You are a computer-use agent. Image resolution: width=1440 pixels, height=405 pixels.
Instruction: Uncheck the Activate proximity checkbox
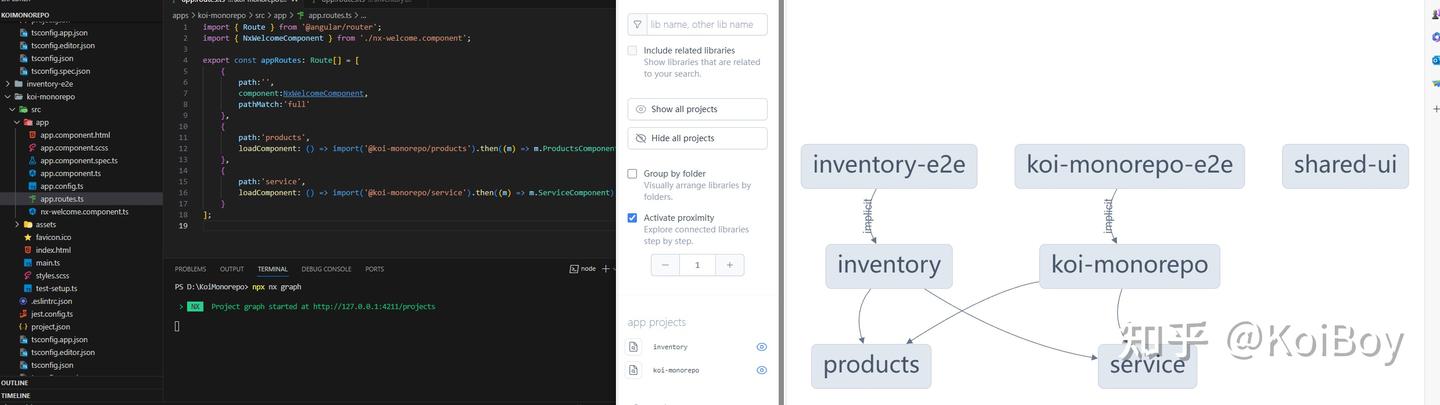[632, 218]
